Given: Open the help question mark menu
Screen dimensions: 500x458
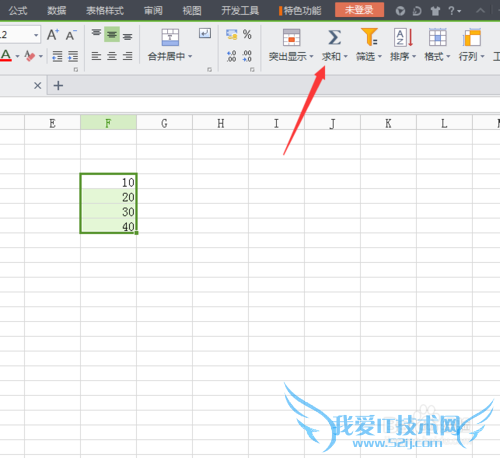Looking at the screenshot, I should point(454,11).
